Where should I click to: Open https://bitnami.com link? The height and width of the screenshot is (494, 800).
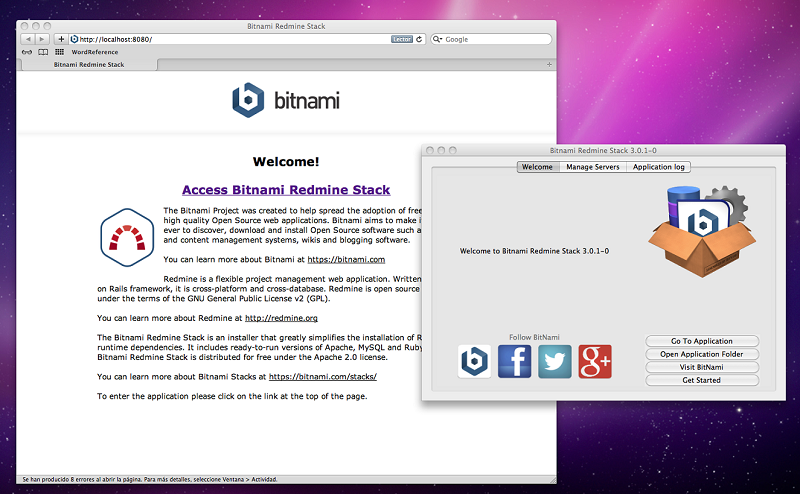346,259
